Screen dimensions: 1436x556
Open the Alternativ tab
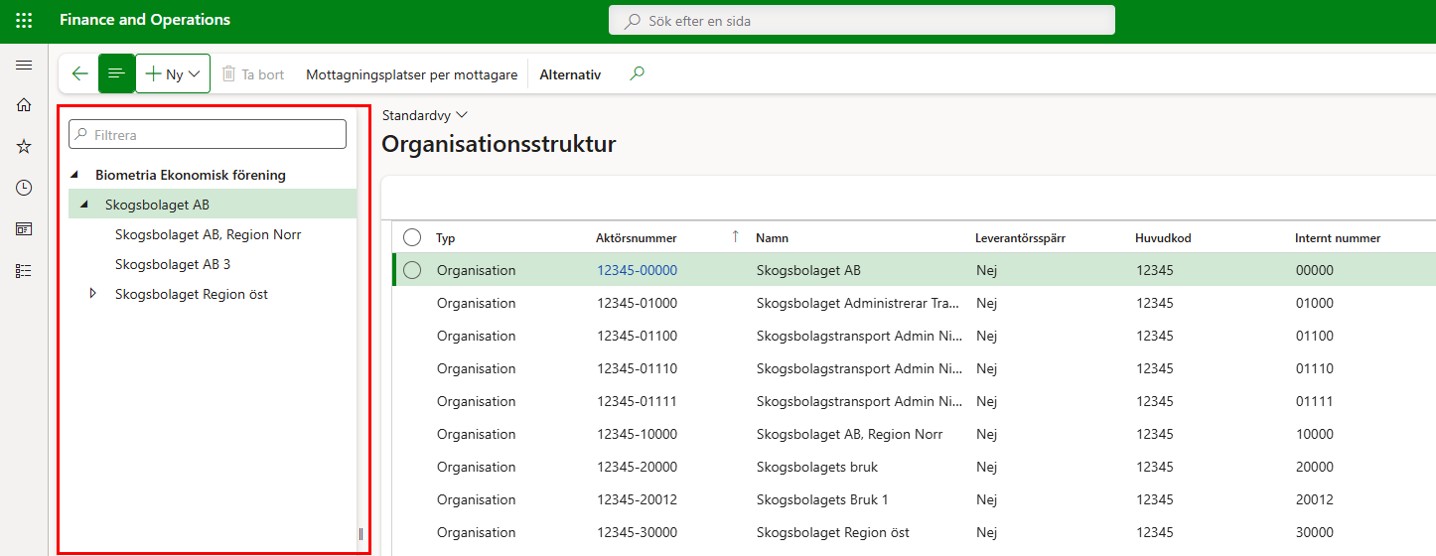[570, 74]
